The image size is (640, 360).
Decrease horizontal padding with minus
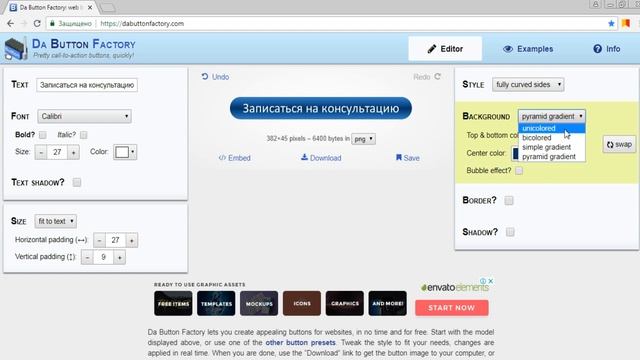click(99, 240)
